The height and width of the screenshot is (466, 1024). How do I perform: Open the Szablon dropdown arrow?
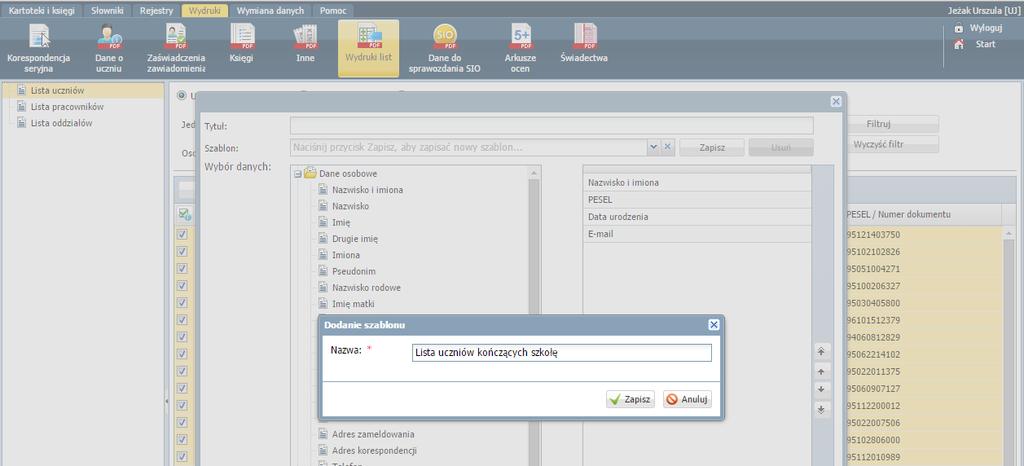point(654,148)
